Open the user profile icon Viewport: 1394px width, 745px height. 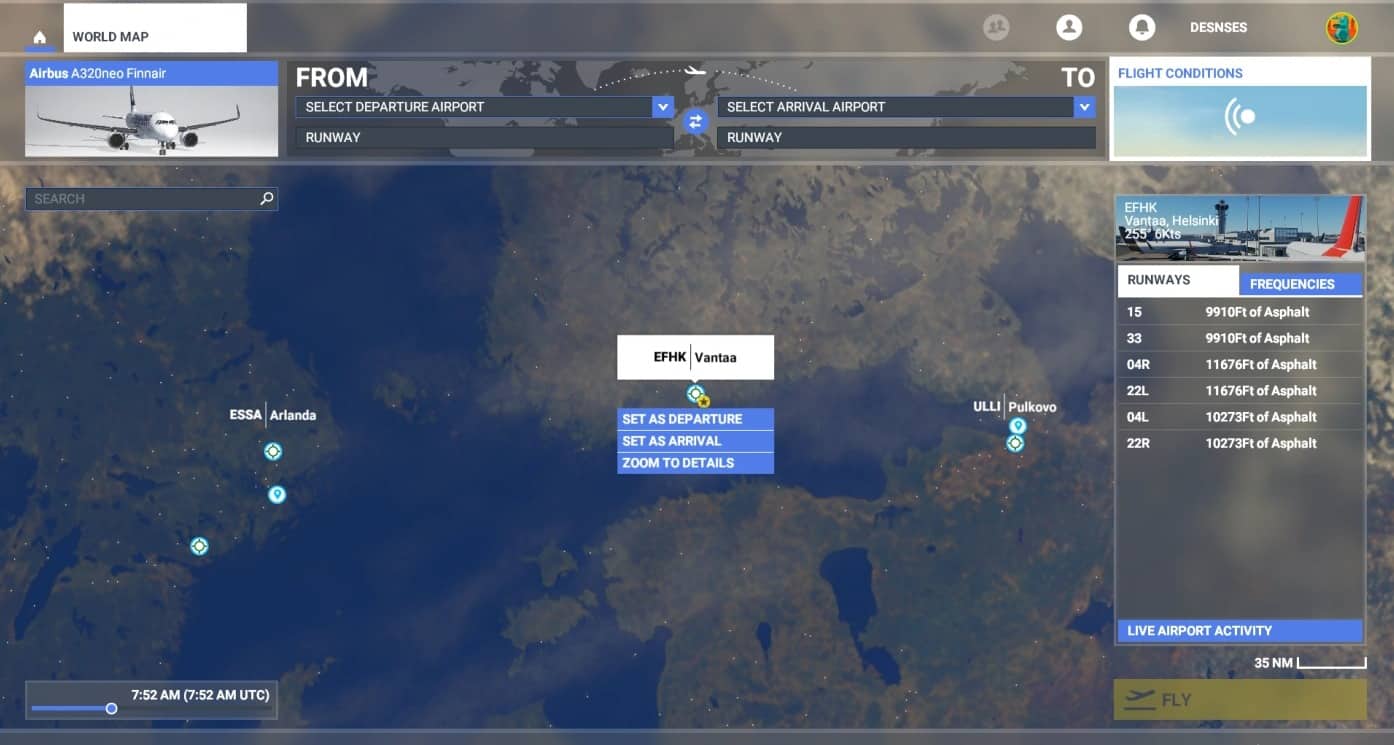point(1069,28)
